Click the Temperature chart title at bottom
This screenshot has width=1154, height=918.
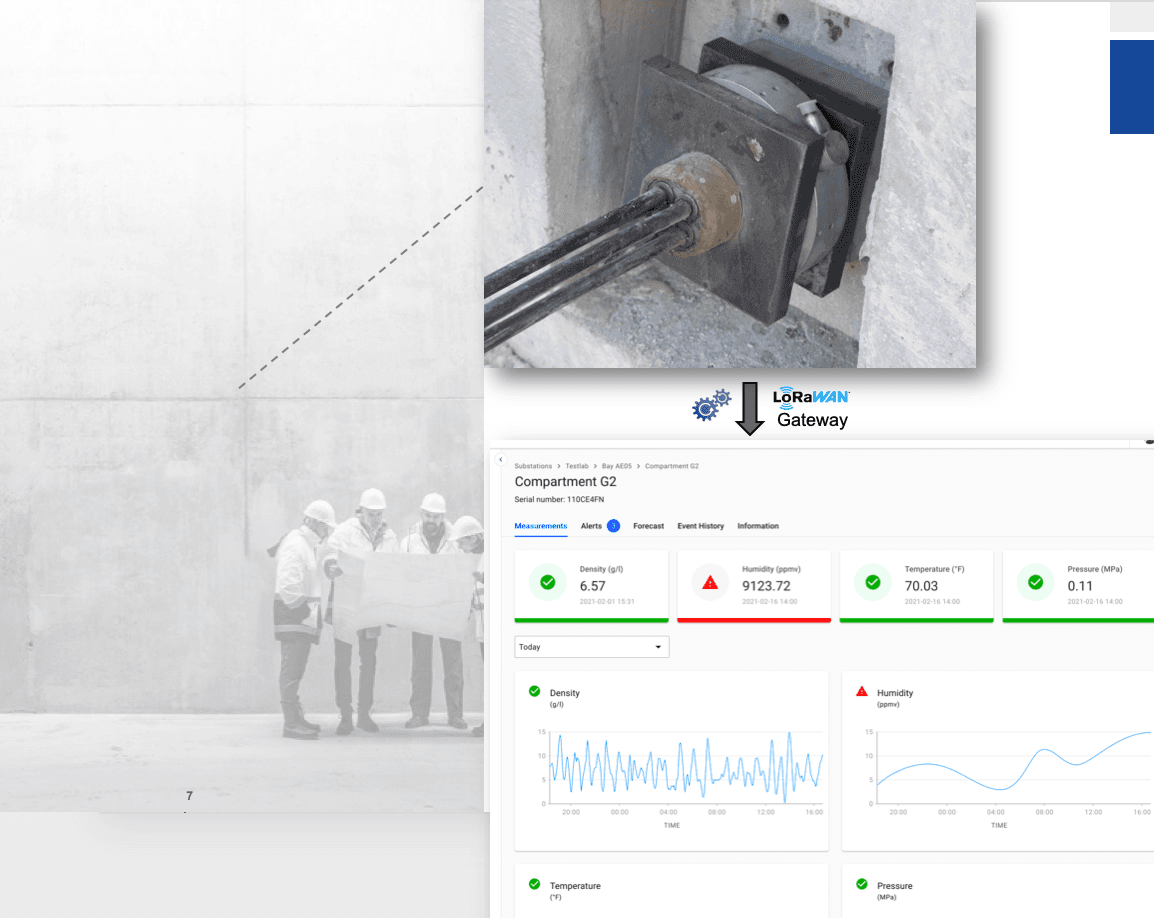575,886
